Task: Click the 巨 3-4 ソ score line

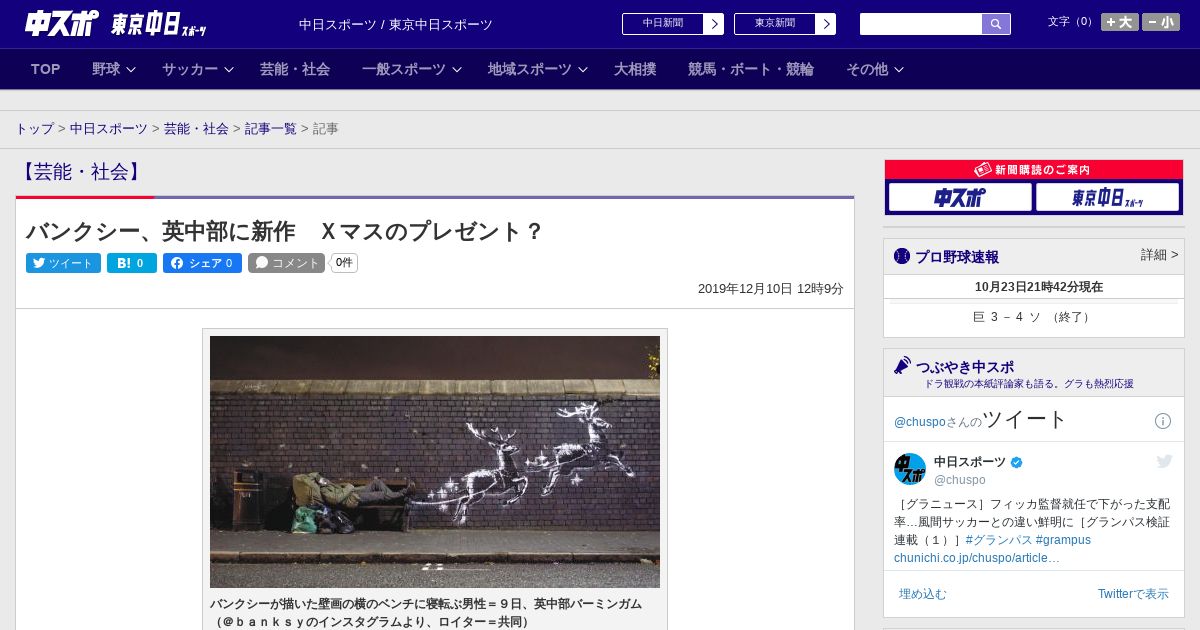Action: tap(1033, 317)
